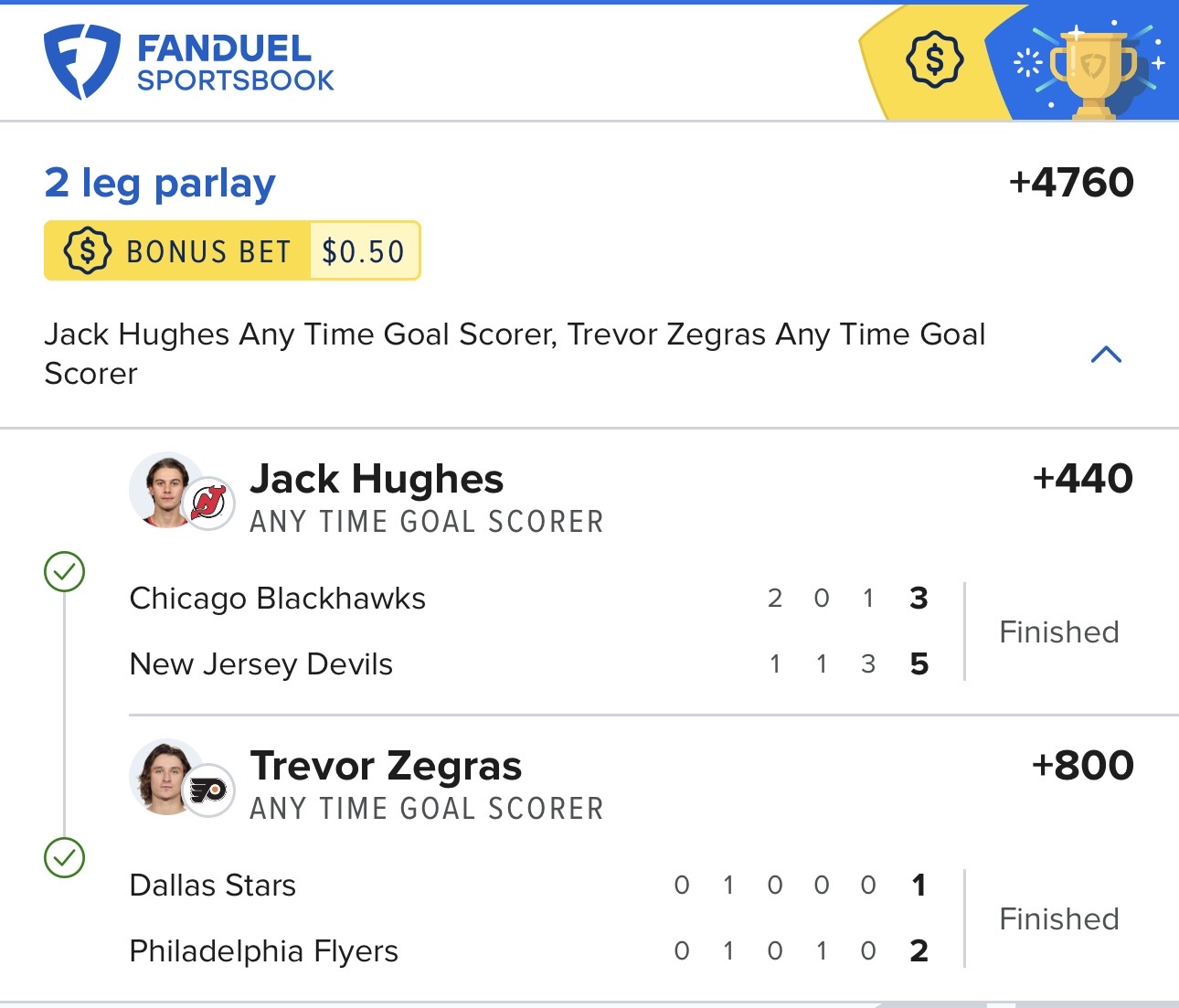Click the 2 leg parlay heading
This screenshot has width=1179, height=1008.
click(x=160, y=183)
